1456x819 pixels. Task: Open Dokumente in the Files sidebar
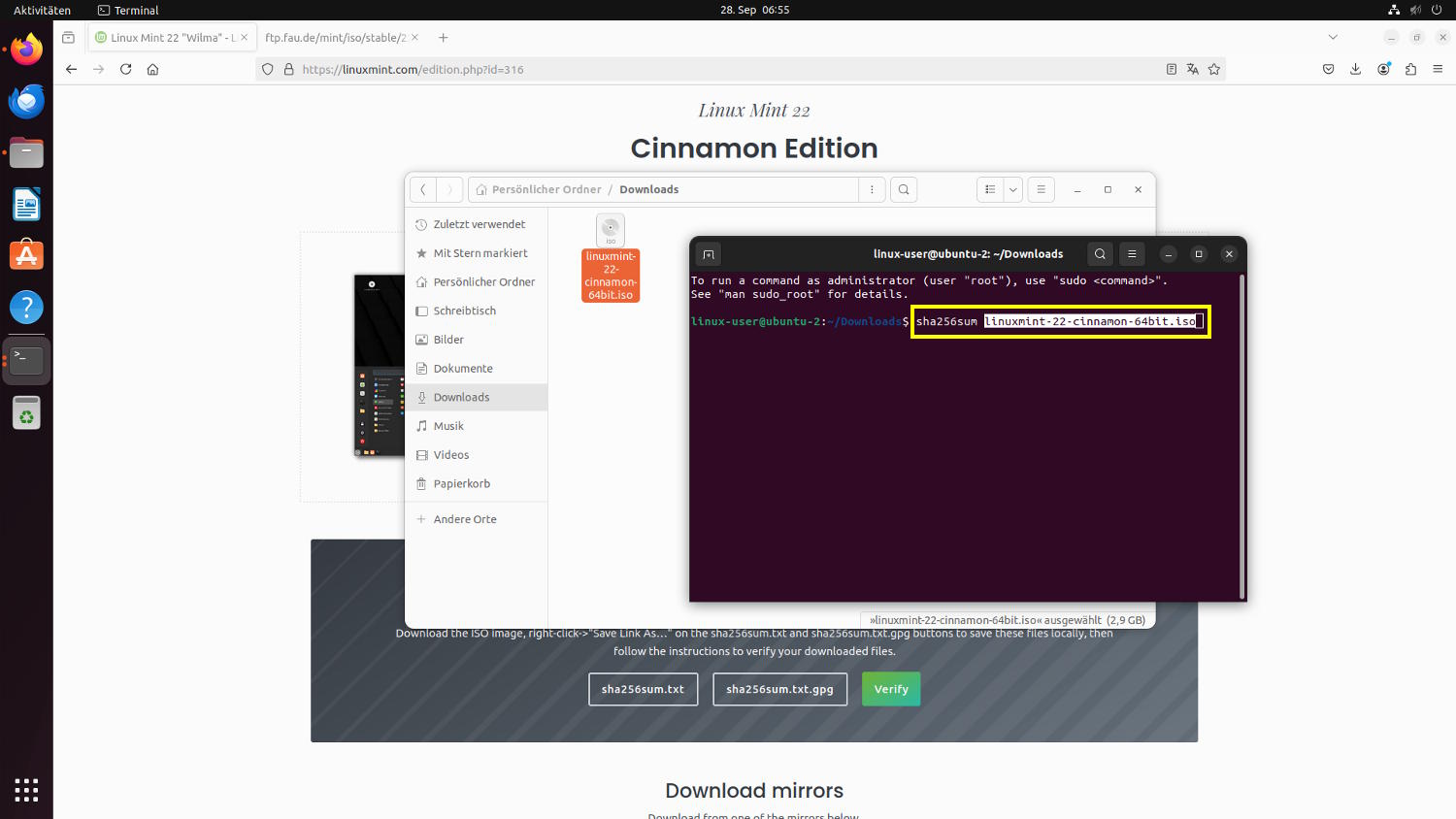(x=477, y=369)
